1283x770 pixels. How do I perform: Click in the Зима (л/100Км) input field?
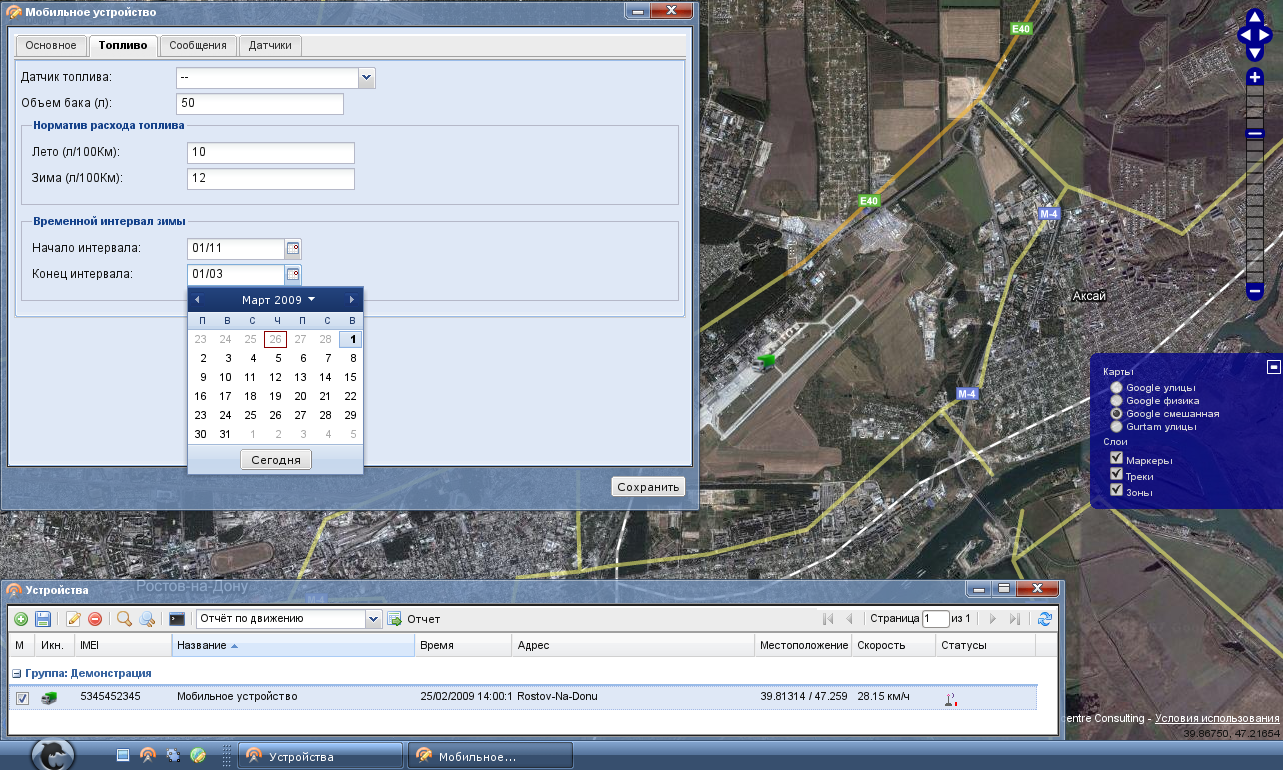[x=271, y=179]
